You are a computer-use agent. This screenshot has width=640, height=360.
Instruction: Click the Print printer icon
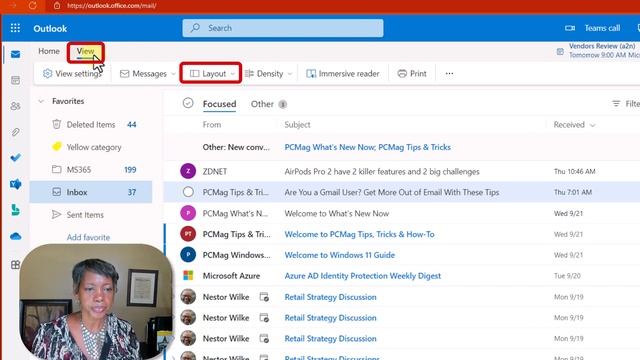click(x=402, y=73)
